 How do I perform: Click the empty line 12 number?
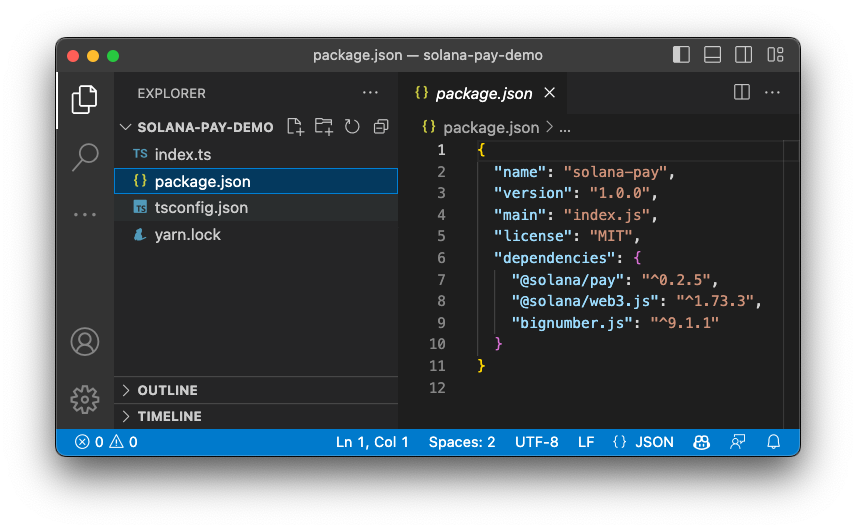(x=437, y=388)
